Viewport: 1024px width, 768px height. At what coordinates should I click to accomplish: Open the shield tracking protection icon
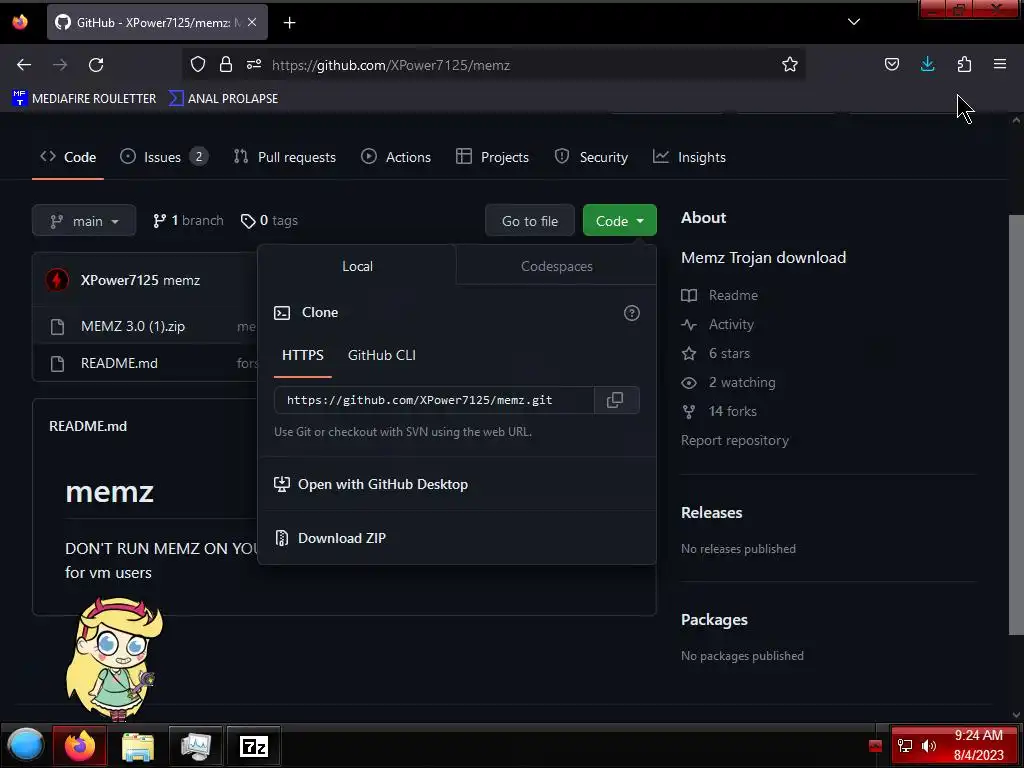point(198,64)
